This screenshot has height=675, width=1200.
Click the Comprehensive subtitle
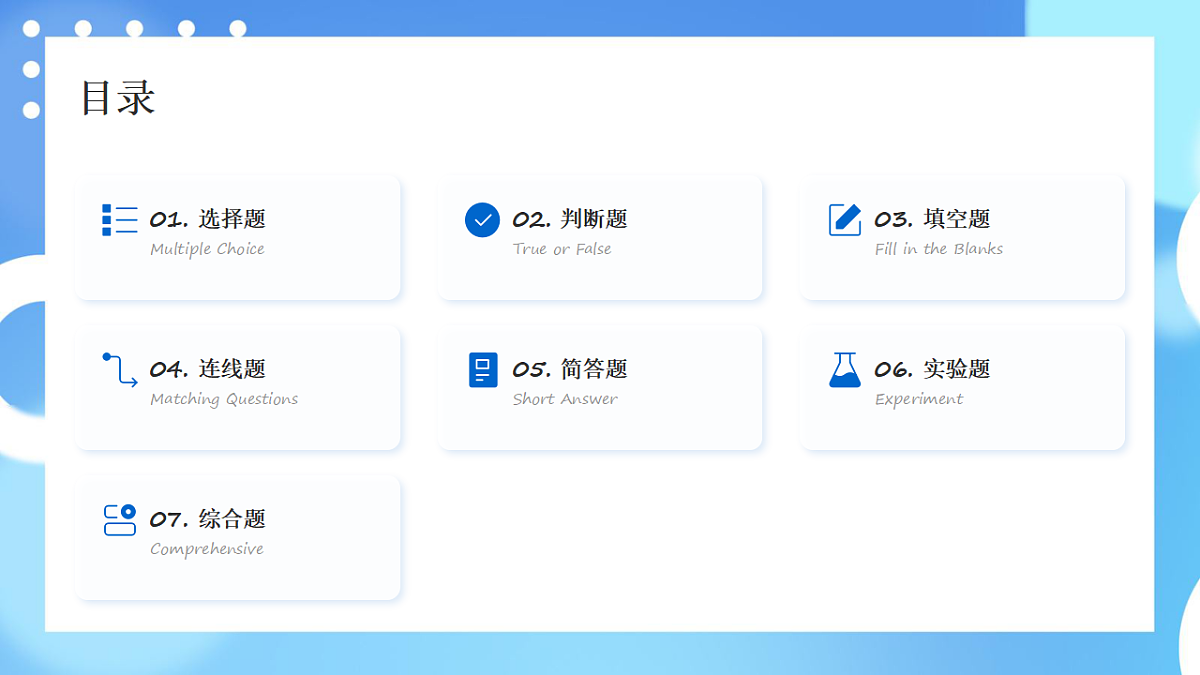(x=207, y=549)
